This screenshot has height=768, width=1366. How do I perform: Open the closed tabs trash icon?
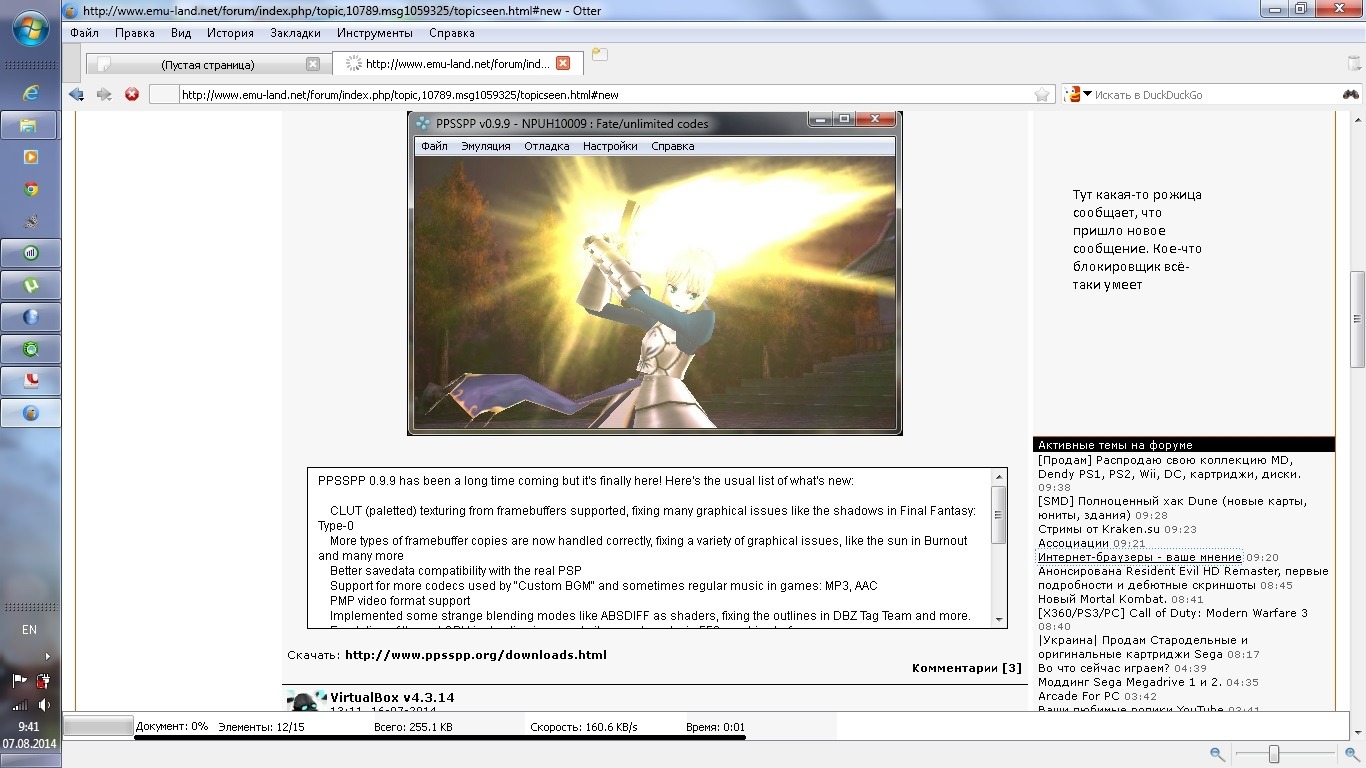[1353, 63]
